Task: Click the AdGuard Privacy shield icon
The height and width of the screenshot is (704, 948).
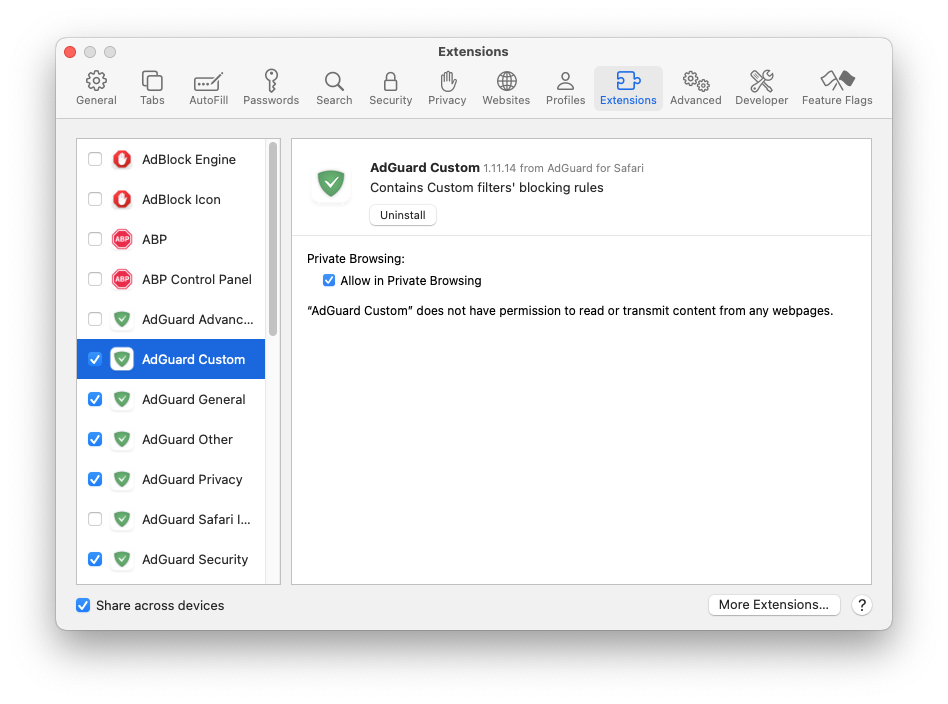Action: click(122, 479)
